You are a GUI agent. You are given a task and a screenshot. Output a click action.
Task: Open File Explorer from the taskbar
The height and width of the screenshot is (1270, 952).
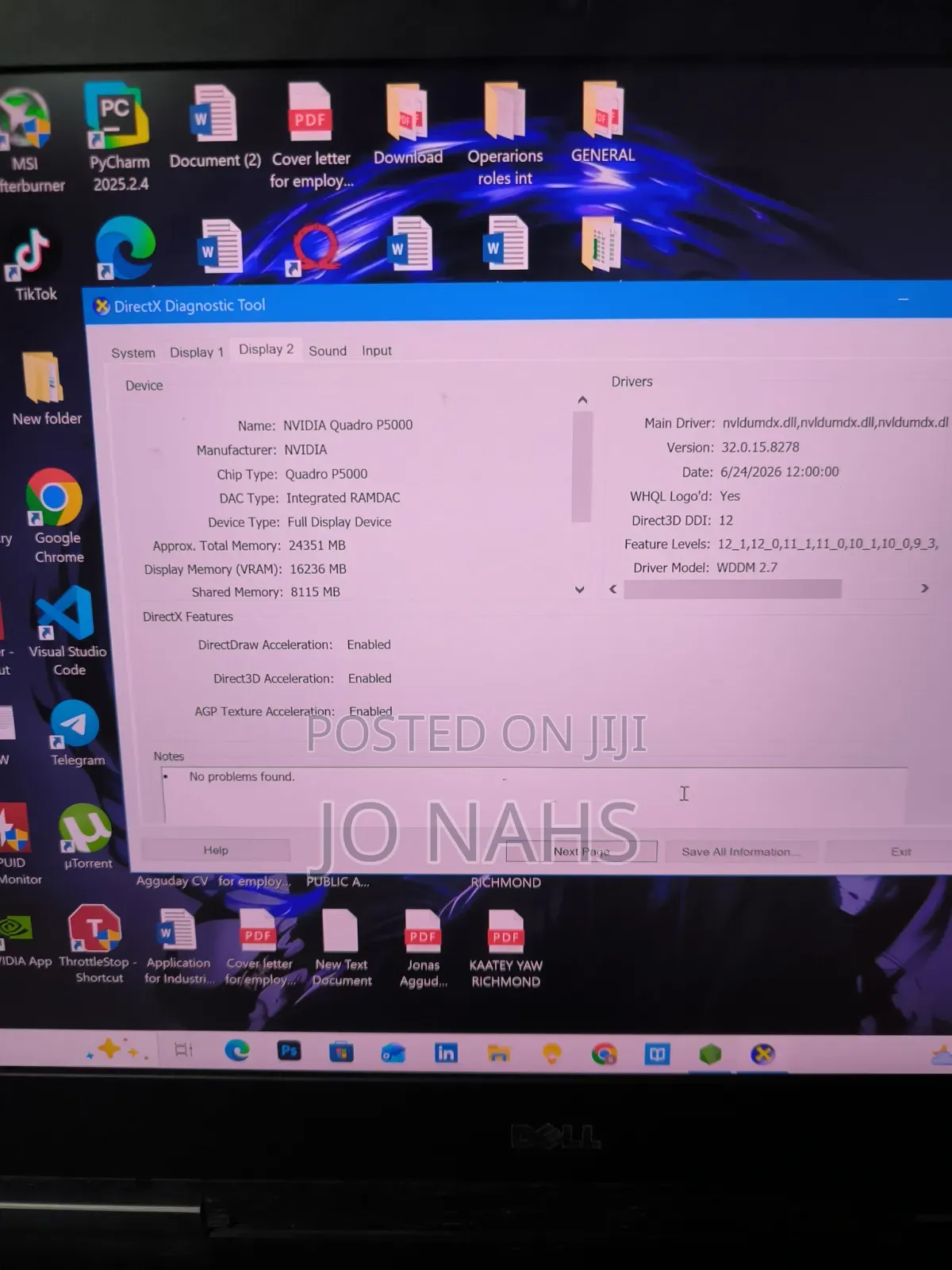pyautogui.click(x=499, y=1053)
